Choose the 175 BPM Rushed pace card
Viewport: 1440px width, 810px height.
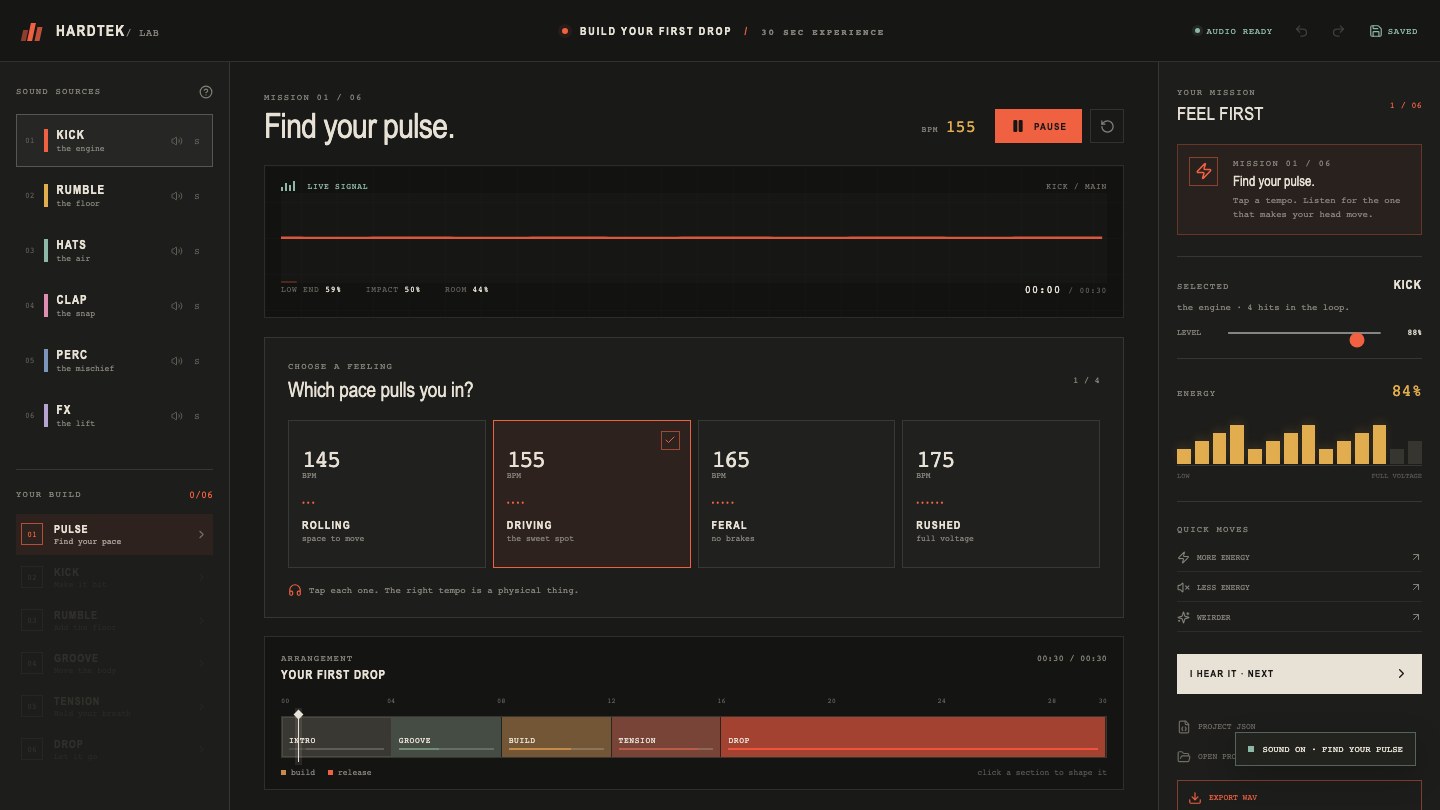[x=1001, y=494]
